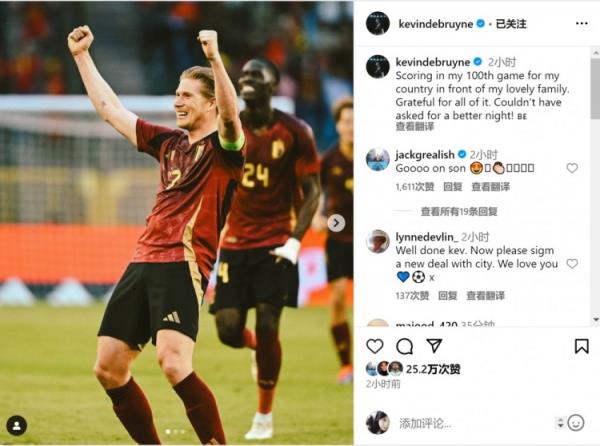View translation of the post caption
This screenshot has height=446, width=600.
[415, 127]
